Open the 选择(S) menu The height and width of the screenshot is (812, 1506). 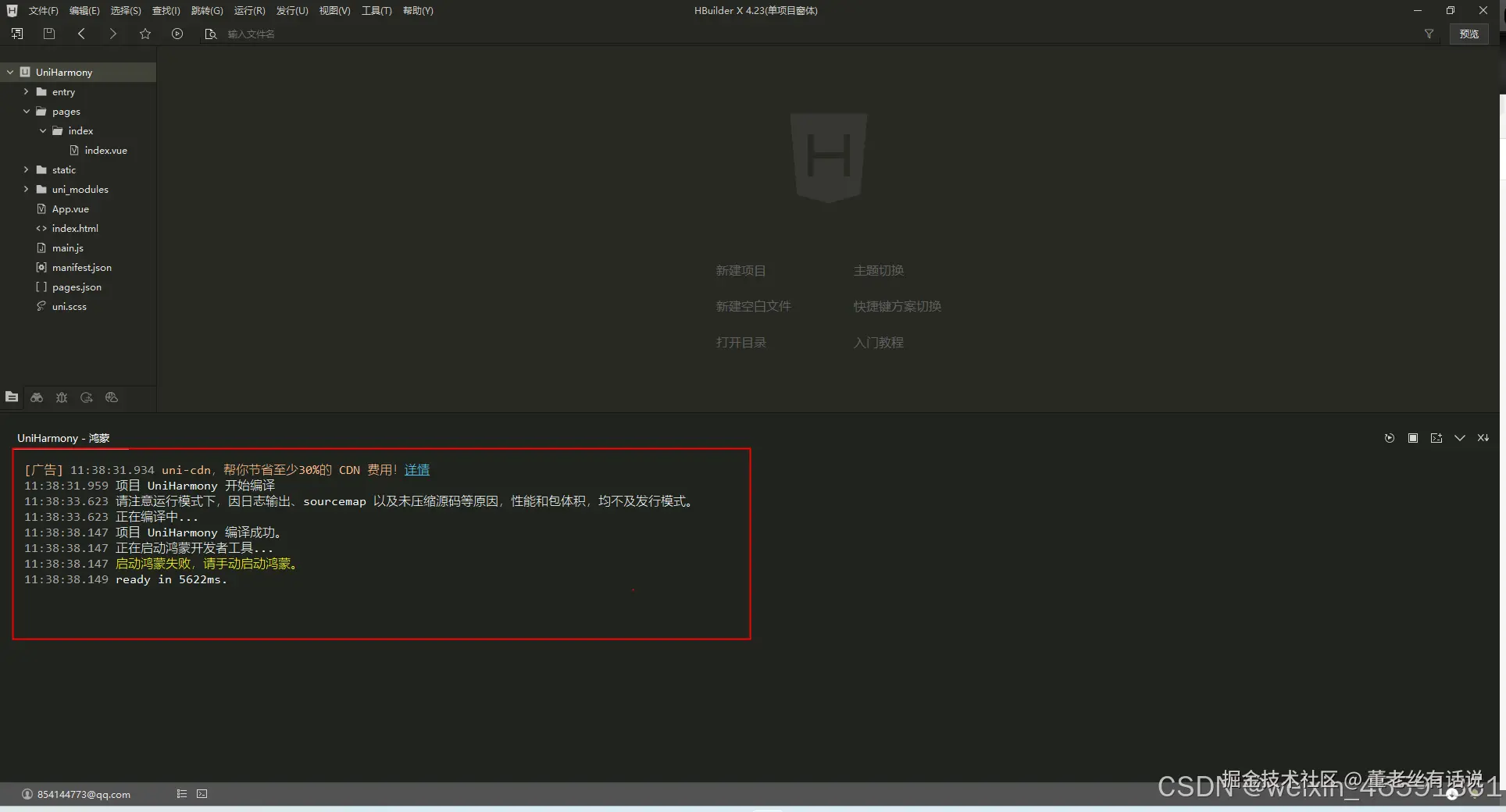click(x=126, y=10)
